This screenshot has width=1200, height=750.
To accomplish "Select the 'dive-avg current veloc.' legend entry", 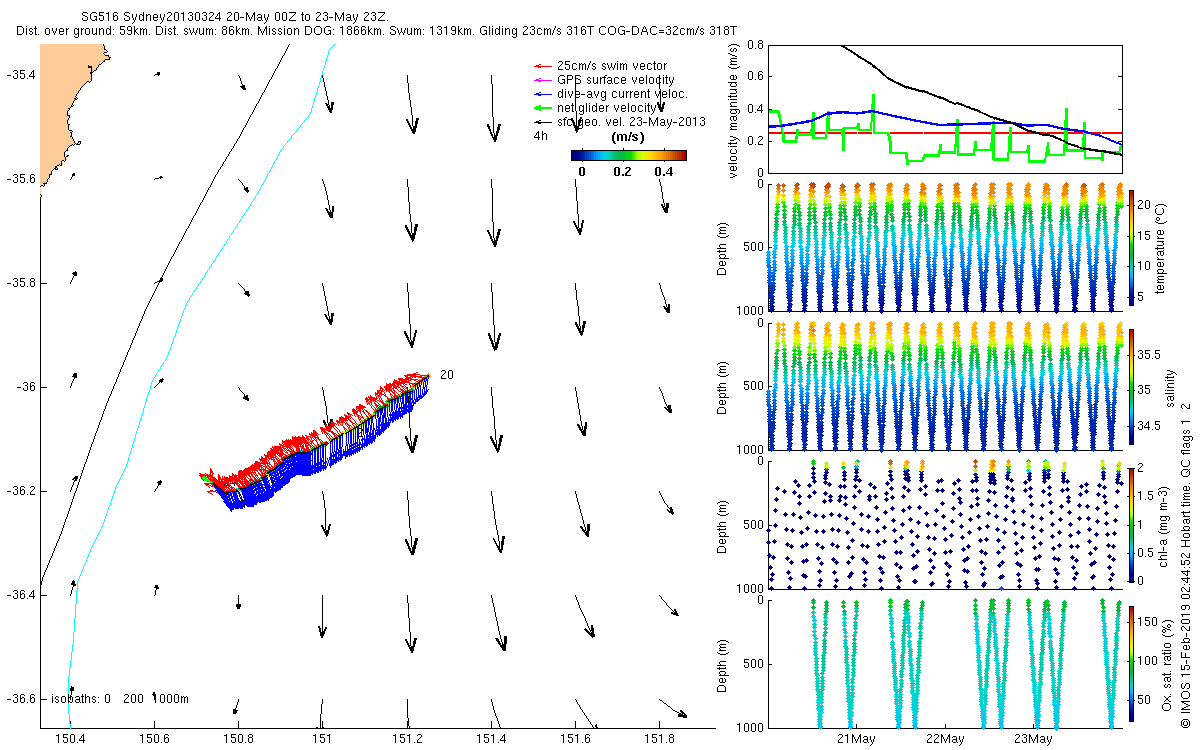I will tap(610, 94).
